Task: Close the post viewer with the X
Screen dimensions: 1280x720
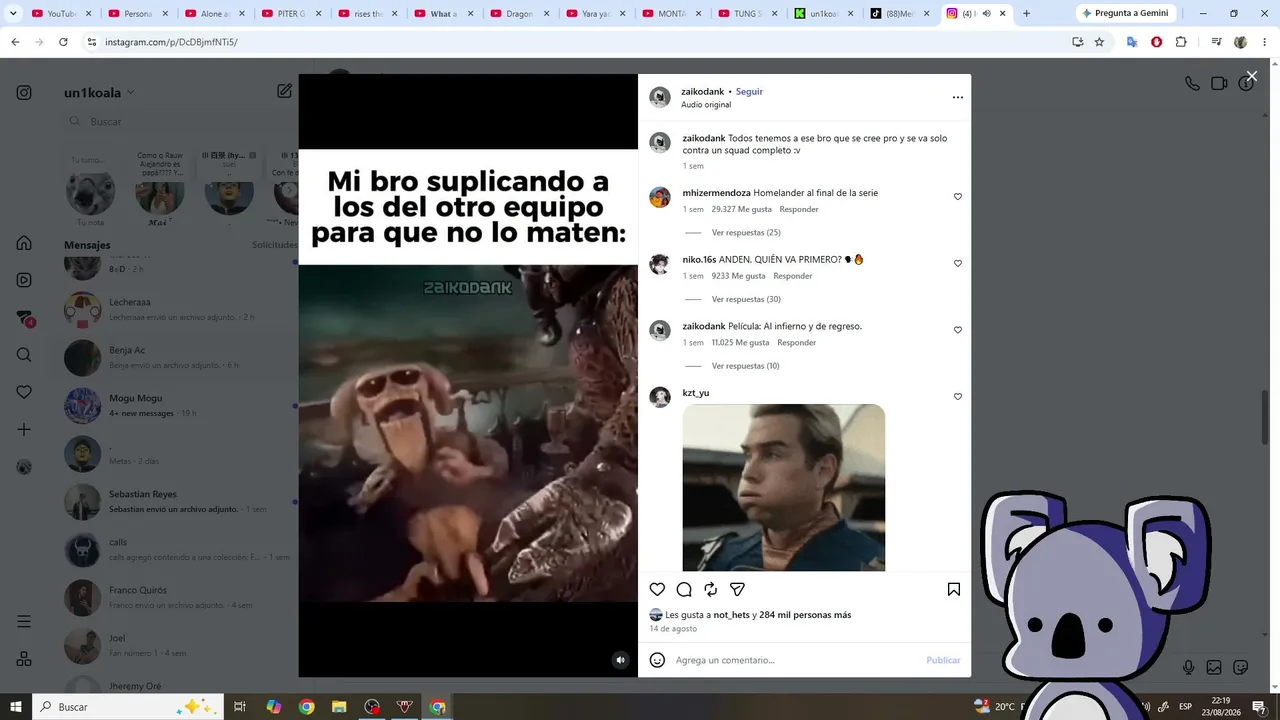Action: 1251,76
